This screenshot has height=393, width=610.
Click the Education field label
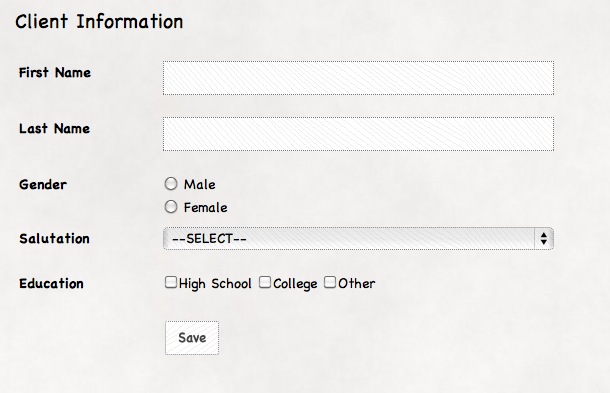point(51,284)
